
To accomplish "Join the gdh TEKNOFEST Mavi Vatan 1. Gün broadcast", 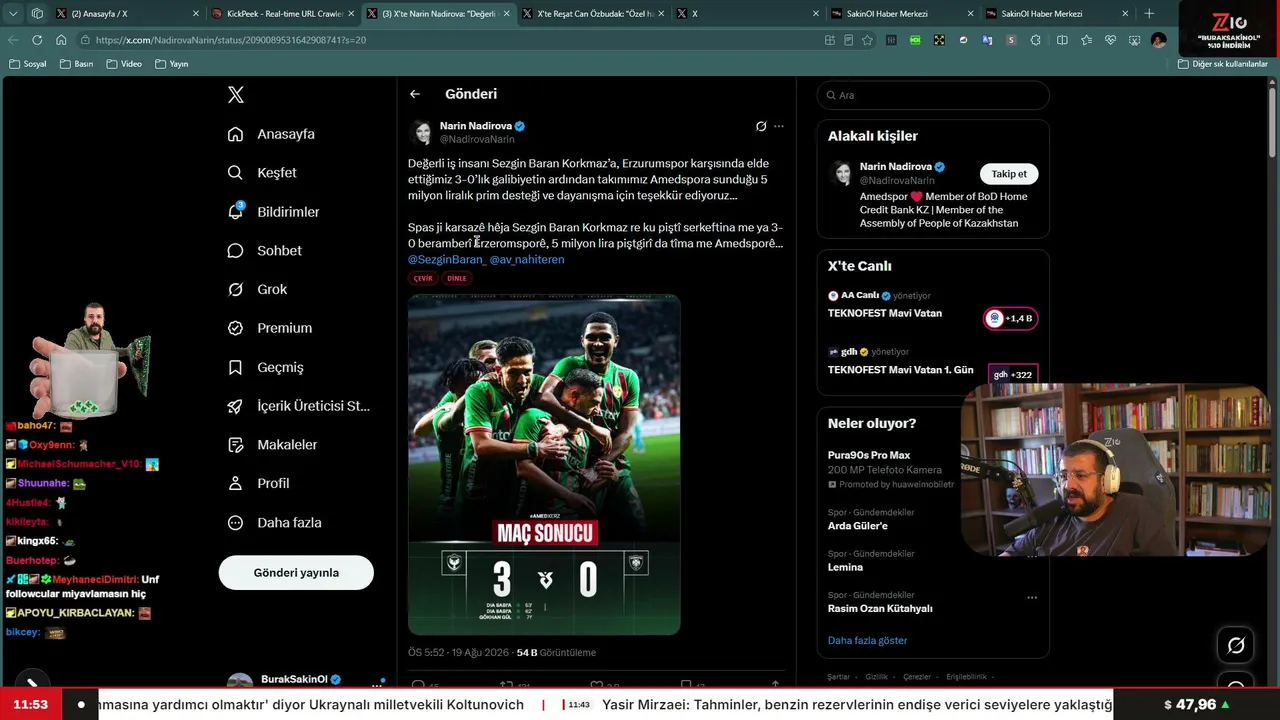I will click(1013, 375).
